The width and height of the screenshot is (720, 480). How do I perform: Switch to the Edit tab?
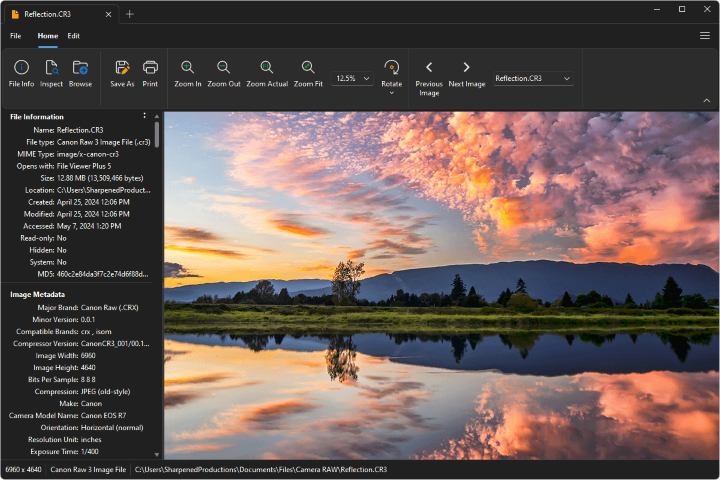click(x=74, y=36)
